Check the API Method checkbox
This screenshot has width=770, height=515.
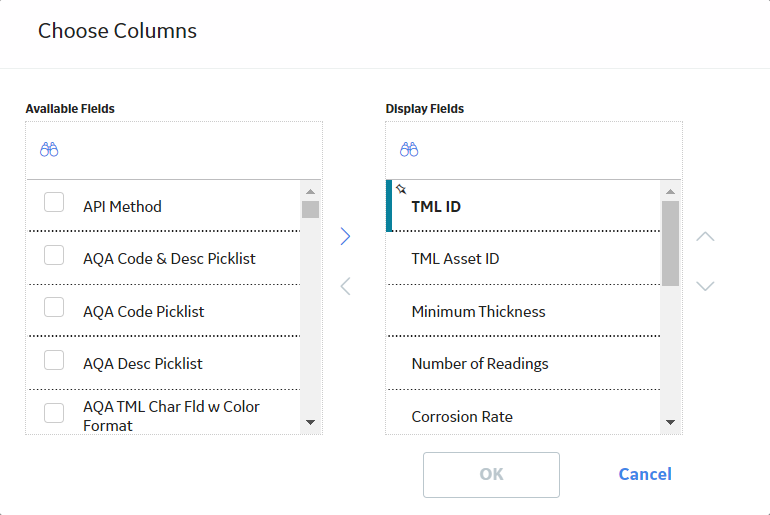(54, 202)
